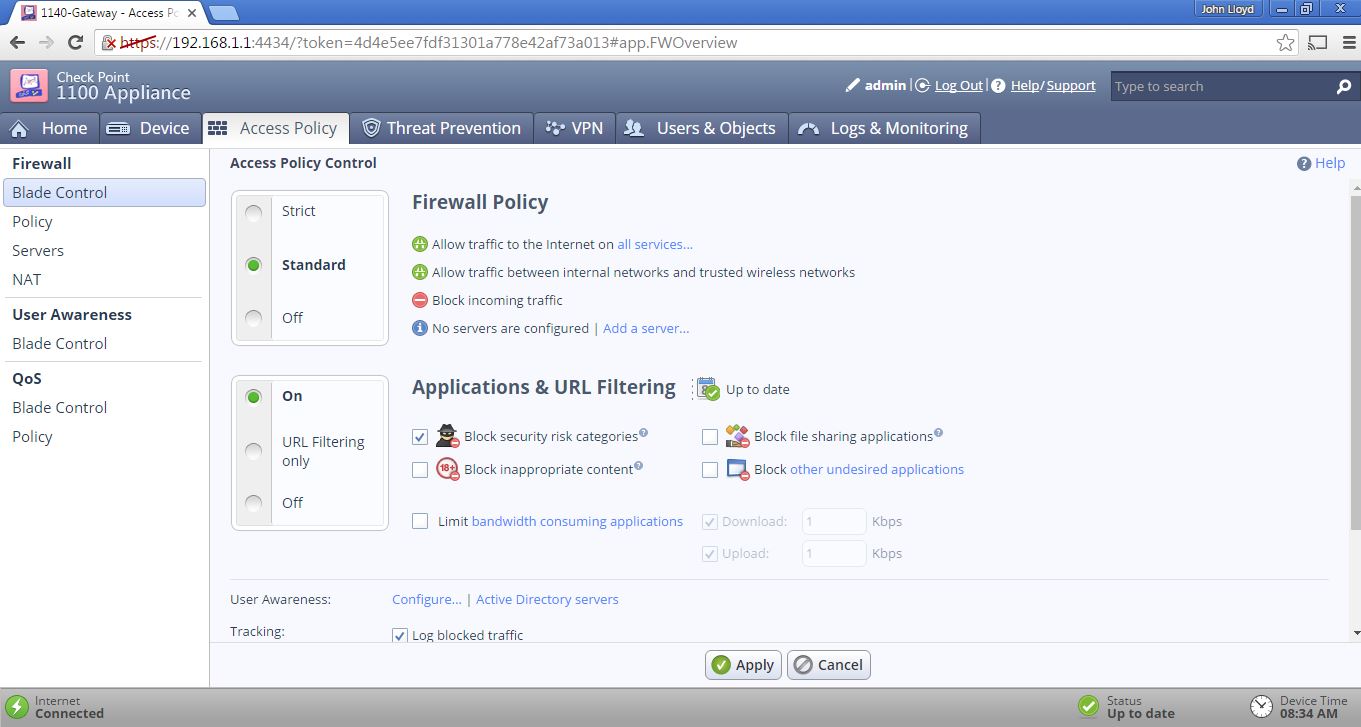Open the all services link
1361x727 pixels.
(655, 244)
